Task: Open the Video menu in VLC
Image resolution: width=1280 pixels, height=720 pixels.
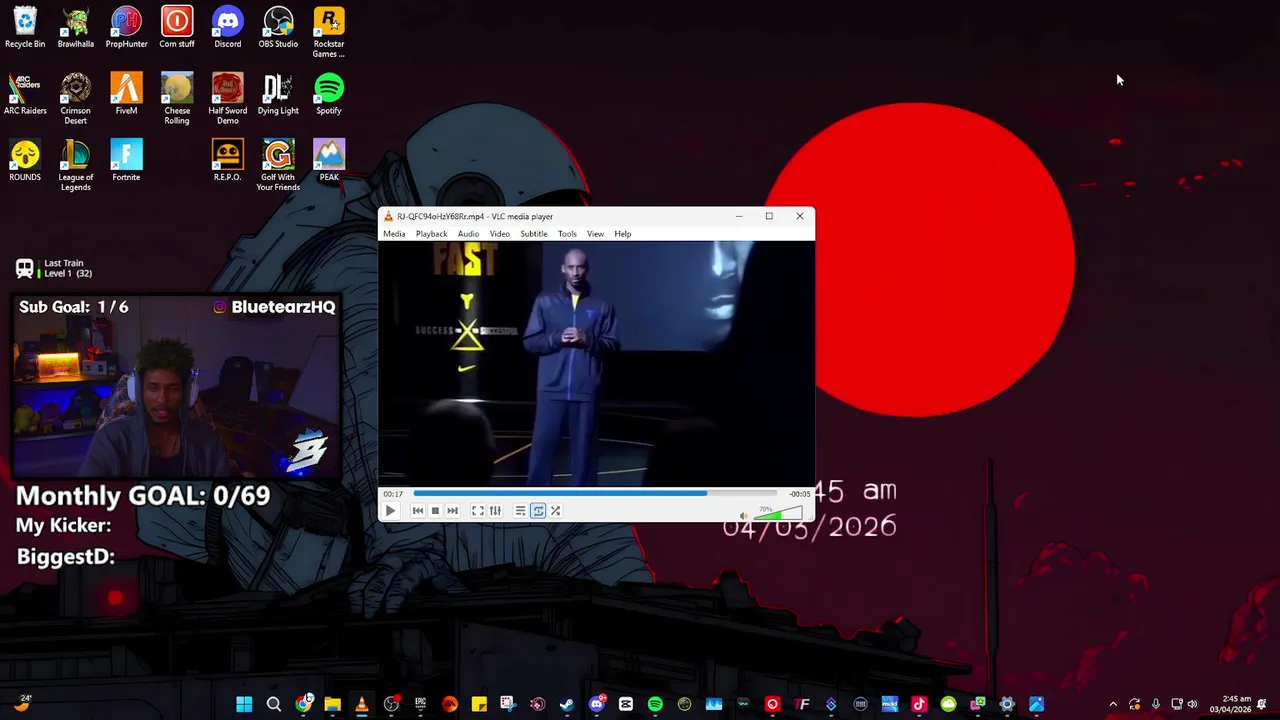Action: click(499, 234)
